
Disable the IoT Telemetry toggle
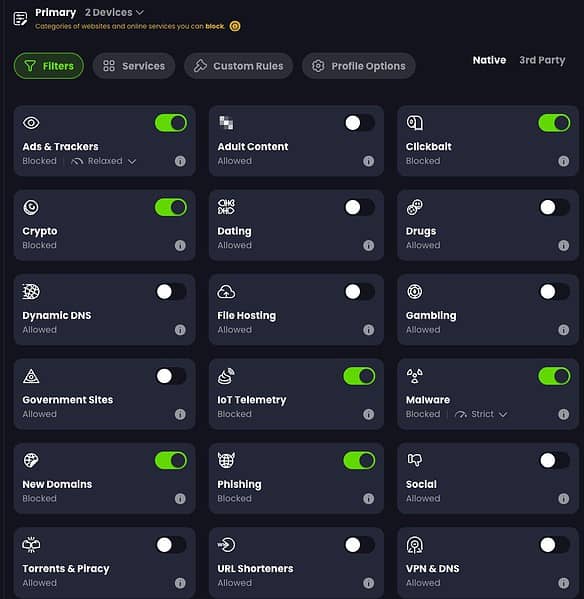[359, 376]
